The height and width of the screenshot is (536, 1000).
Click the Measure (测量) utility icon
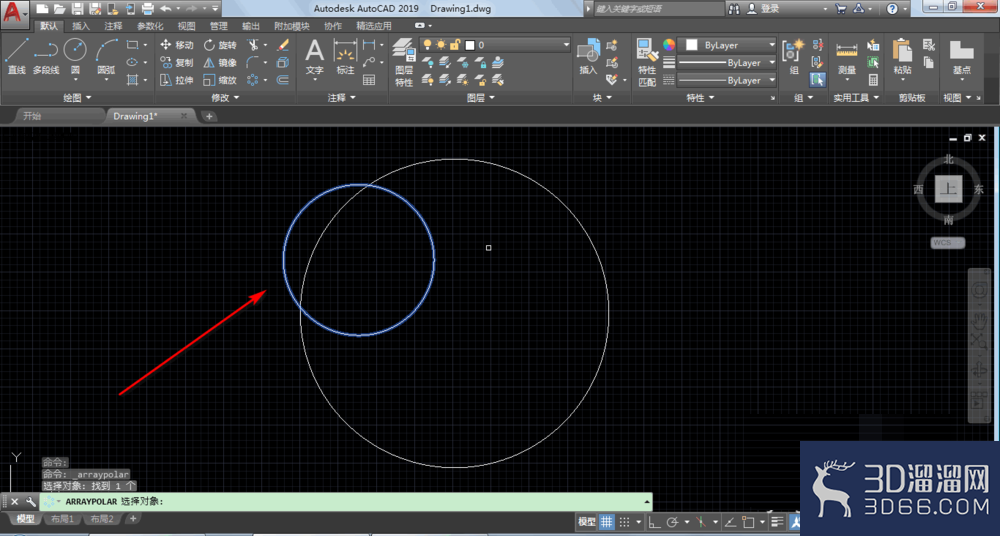tap(847, 57)
